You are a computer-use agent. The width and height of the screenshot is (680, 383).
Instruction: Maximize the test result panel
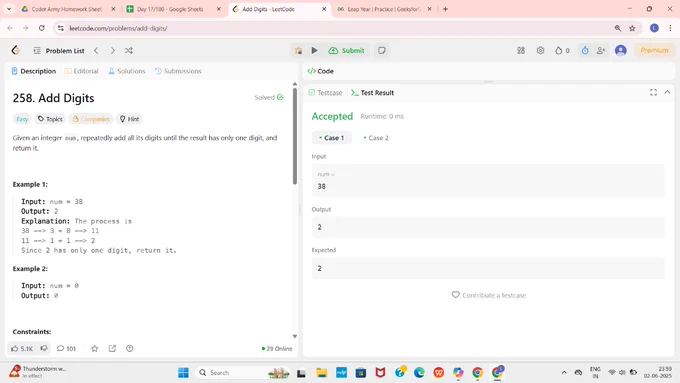653,92
